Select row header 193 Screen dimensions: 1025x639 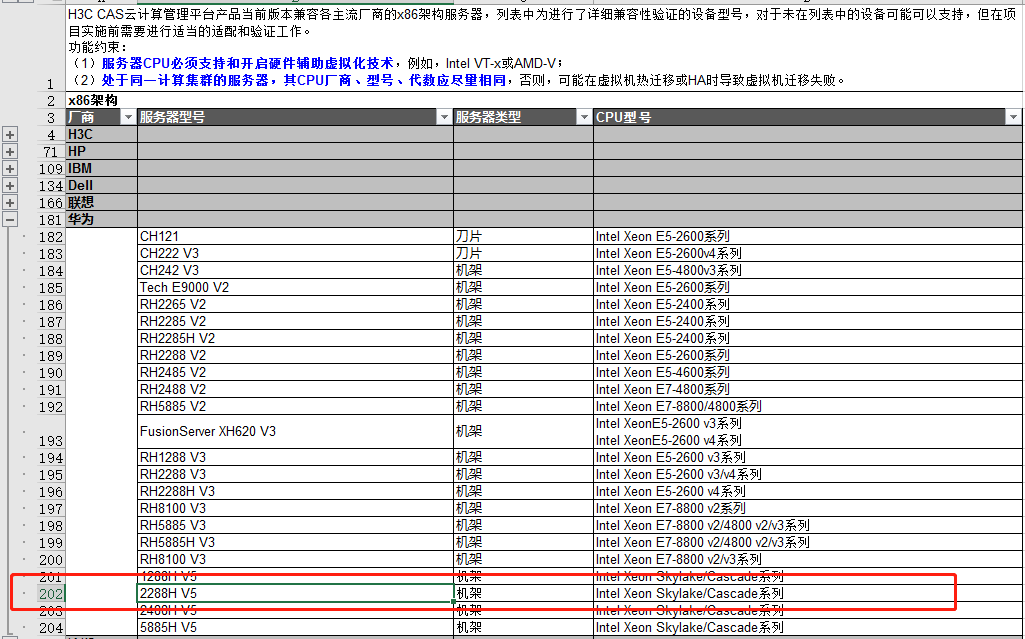51,433
